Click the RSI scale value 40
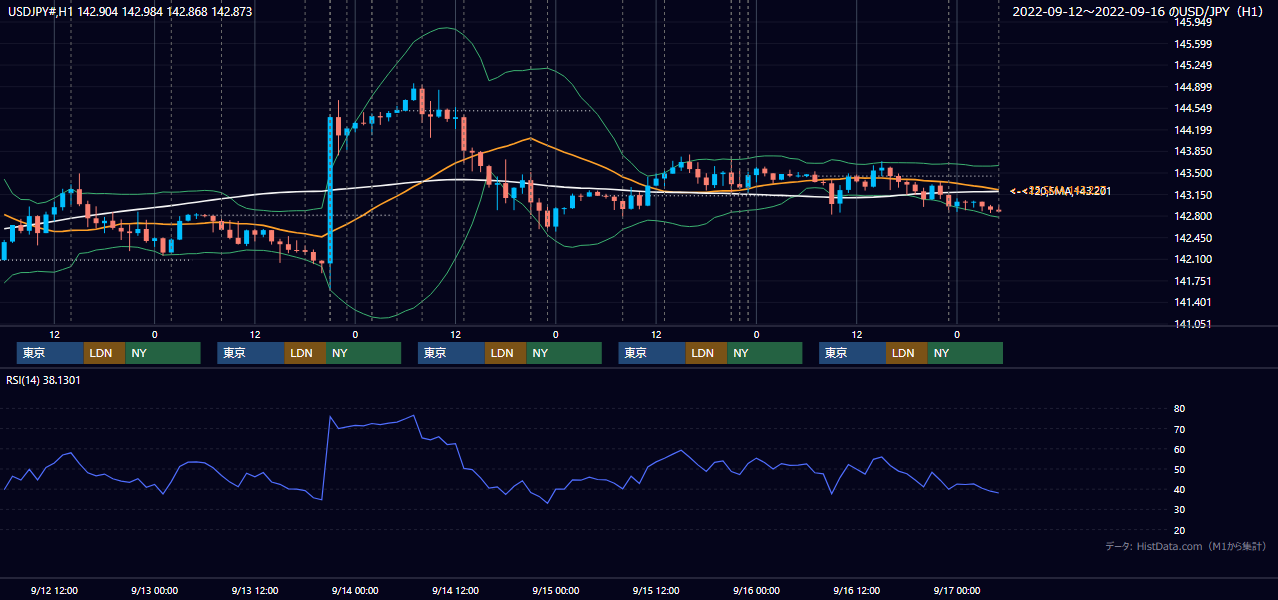This screenshot has height=600, width=1278. (1180, 489)
